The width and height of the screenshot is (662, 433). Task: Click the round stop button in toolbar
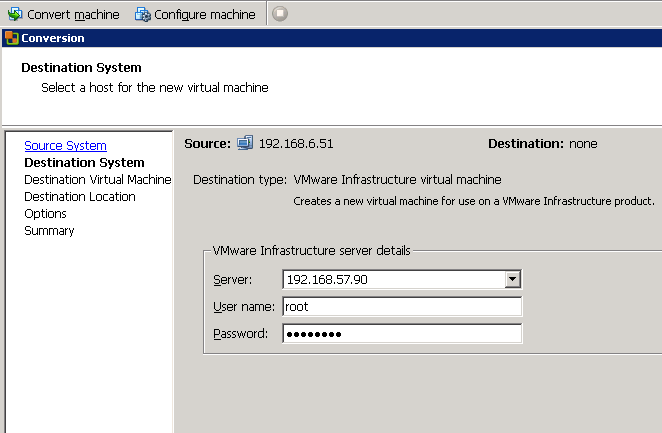click(279, 14)
